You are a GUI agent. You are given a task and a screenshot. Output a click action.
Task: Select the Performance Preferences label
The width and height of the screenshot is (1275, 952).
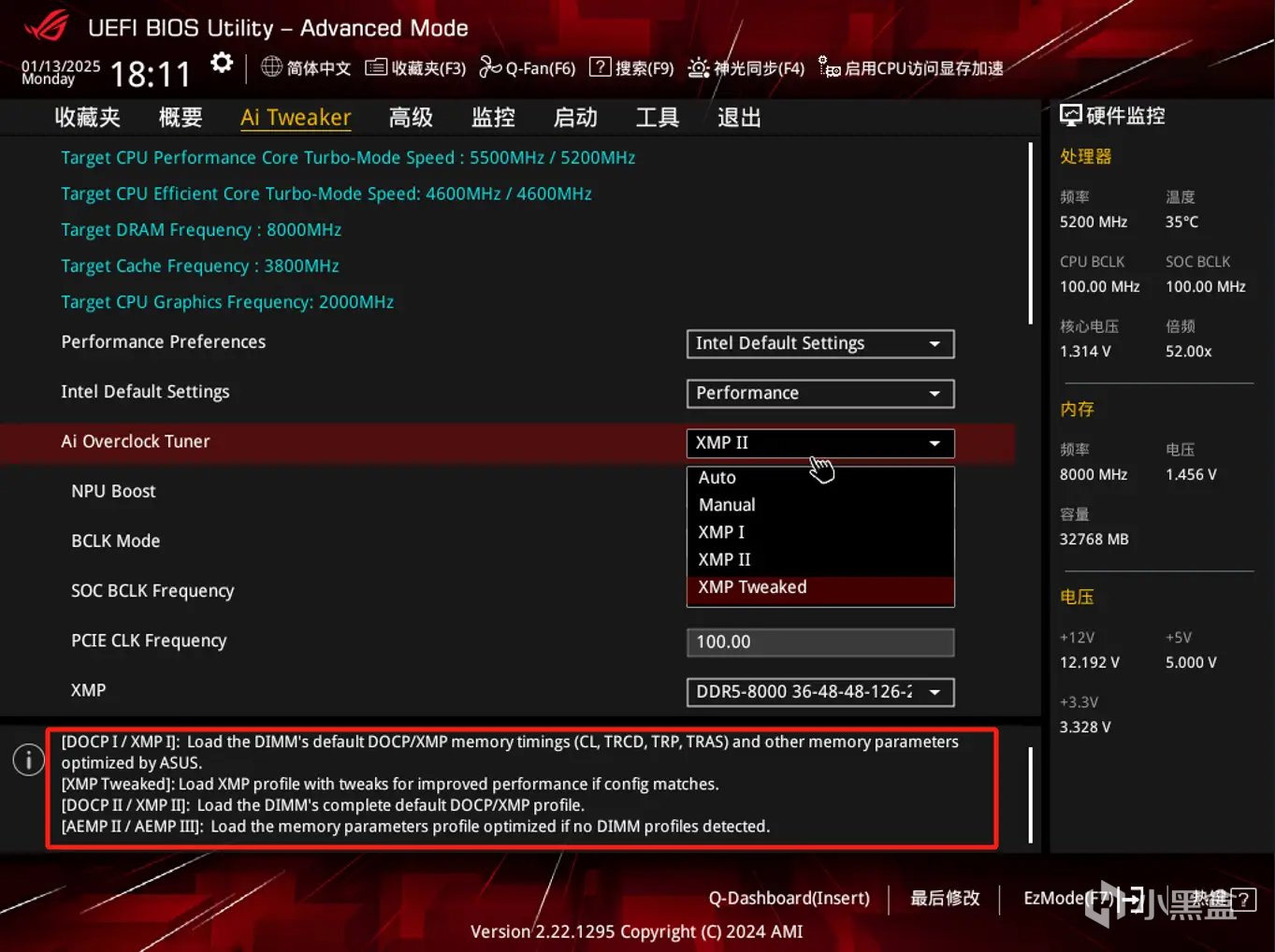click(164, 342)
